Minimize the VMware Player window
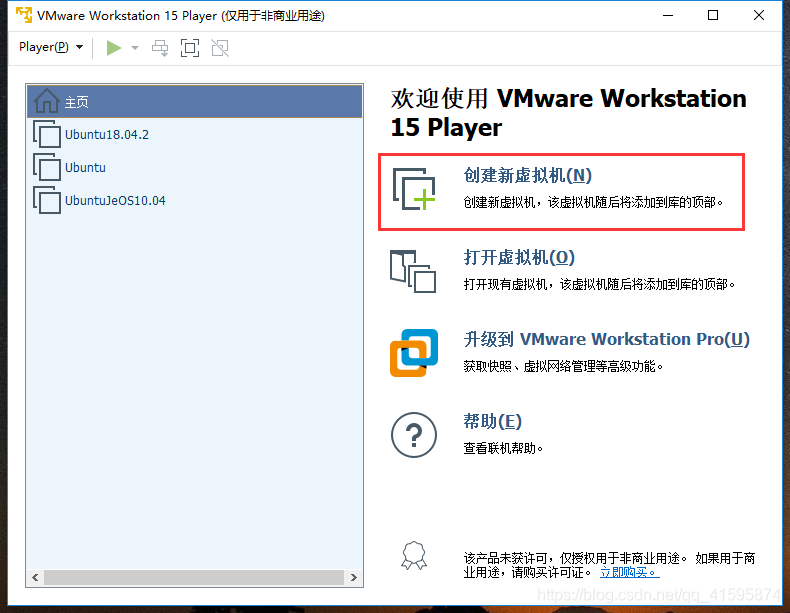The width and height of the screenshot is (790, 613). tap(668, 16)
